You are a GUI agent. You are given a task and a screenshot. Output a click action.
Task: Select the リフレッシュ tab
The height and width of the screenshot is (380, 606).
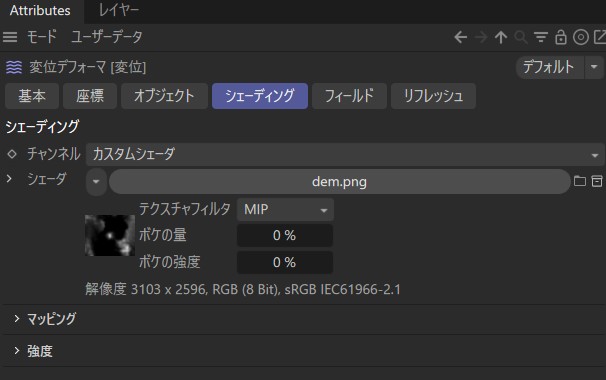[x=433, y=96]
